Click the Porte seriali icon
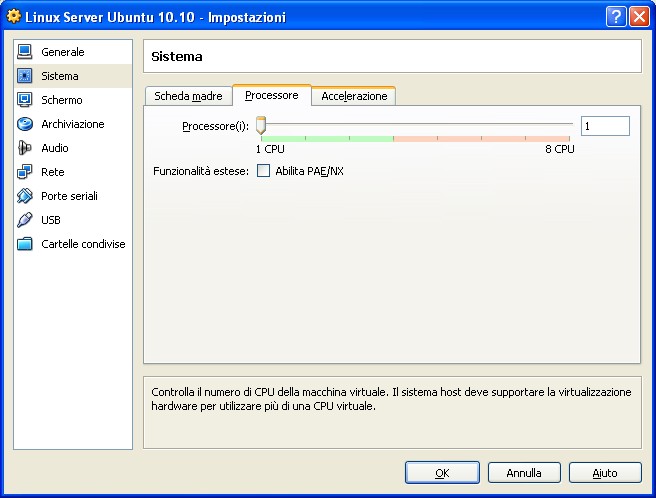The image size is (656, 498). point(25,196)
